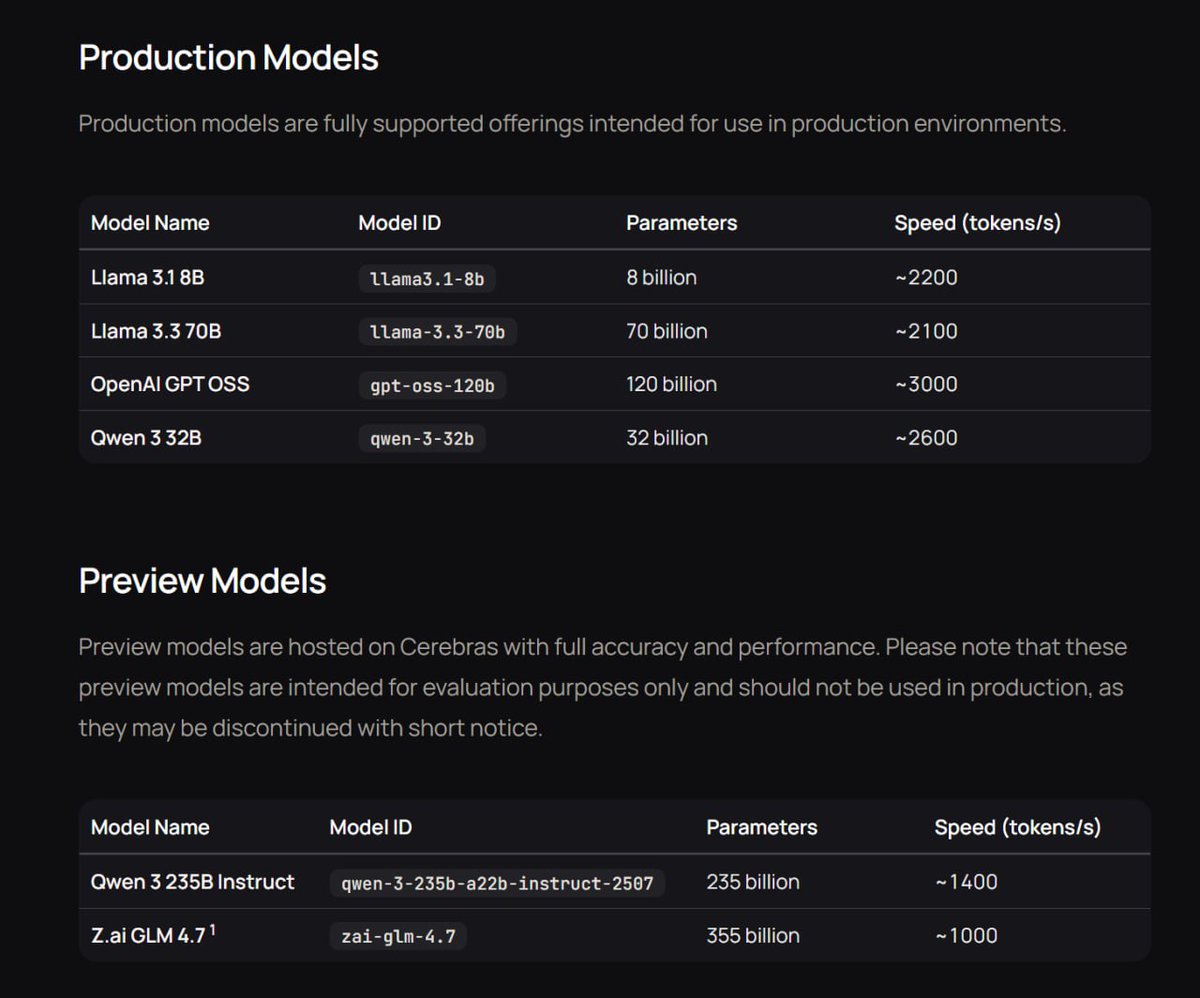
Task: Open footnote 1 next to Z.ai GLM 4.7
Action: tap(213, 930)
